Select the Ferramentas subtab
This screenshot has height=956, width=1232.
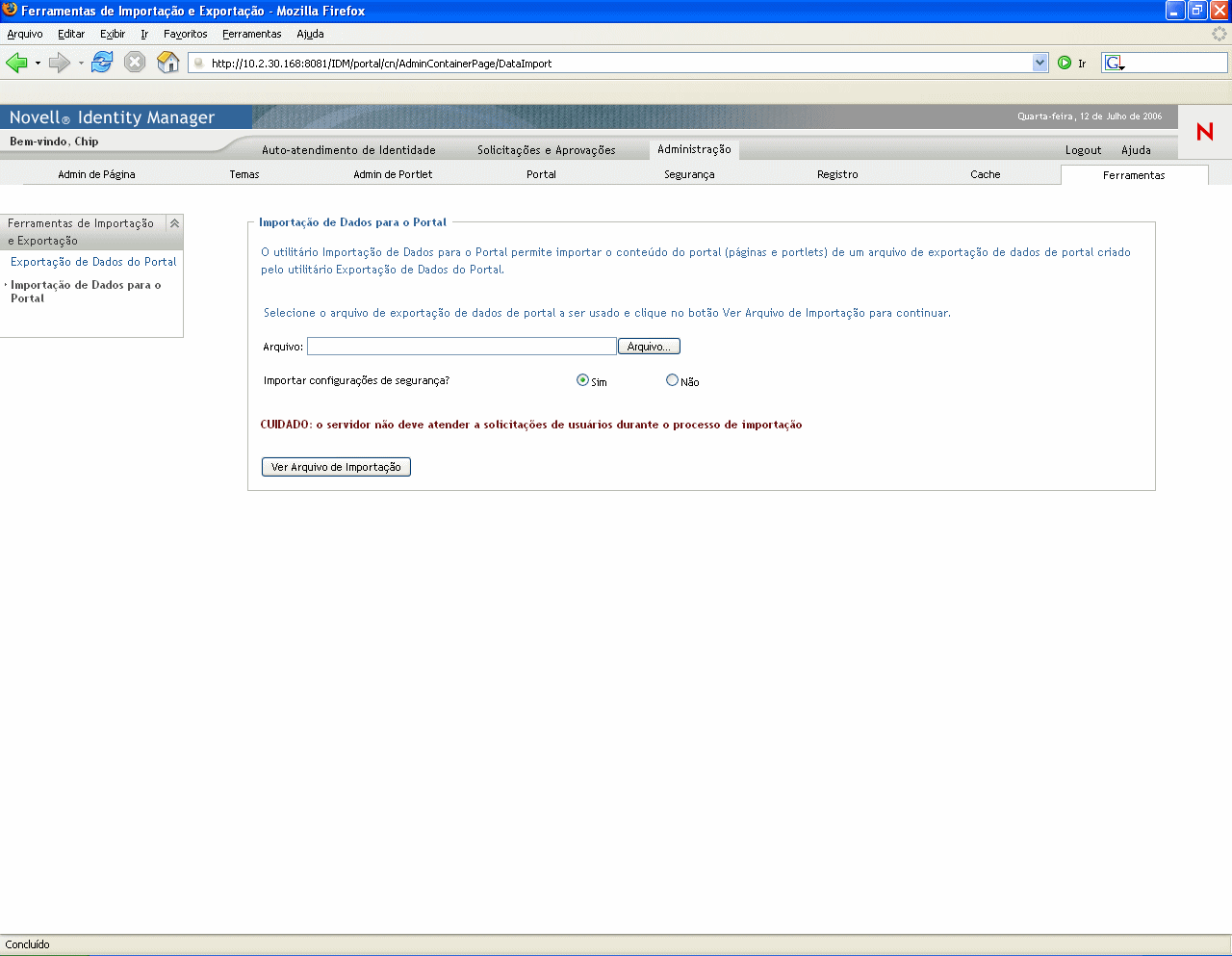1134,175
